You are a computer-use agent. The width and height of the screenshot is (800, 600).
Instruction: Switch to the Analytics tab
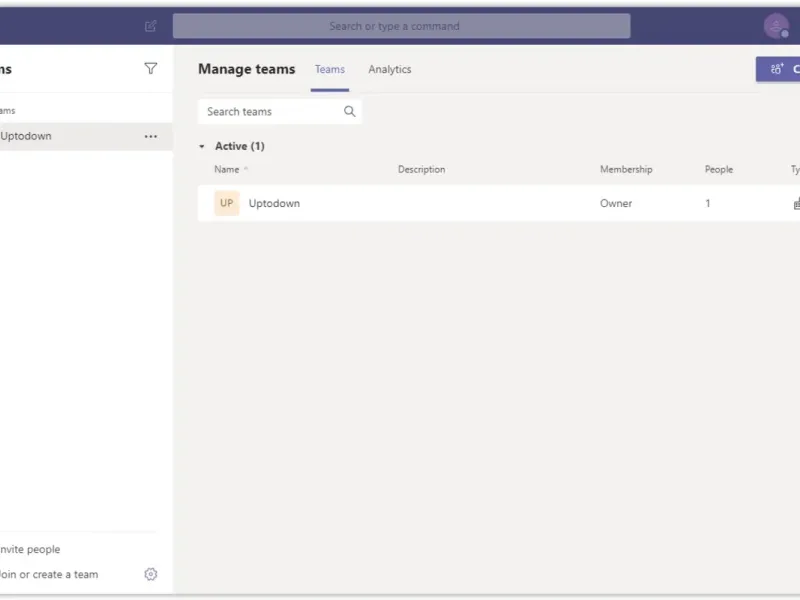pos(390,69)
